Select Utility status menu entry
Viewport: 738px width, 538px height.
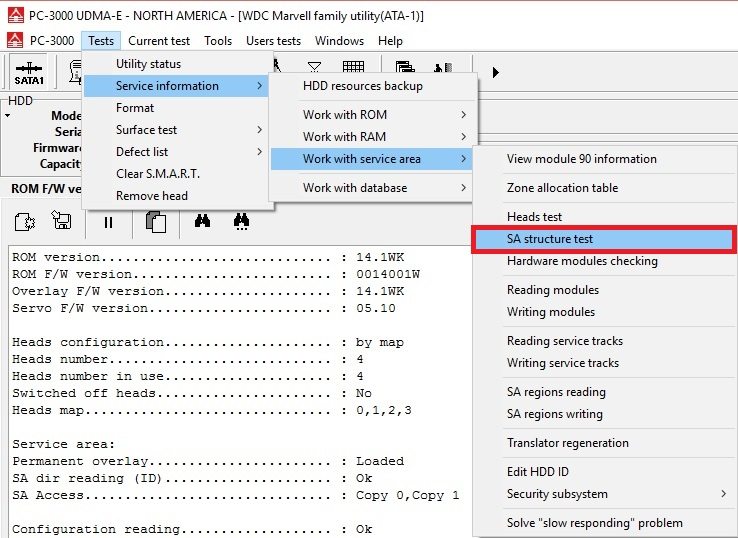(176, 64)
